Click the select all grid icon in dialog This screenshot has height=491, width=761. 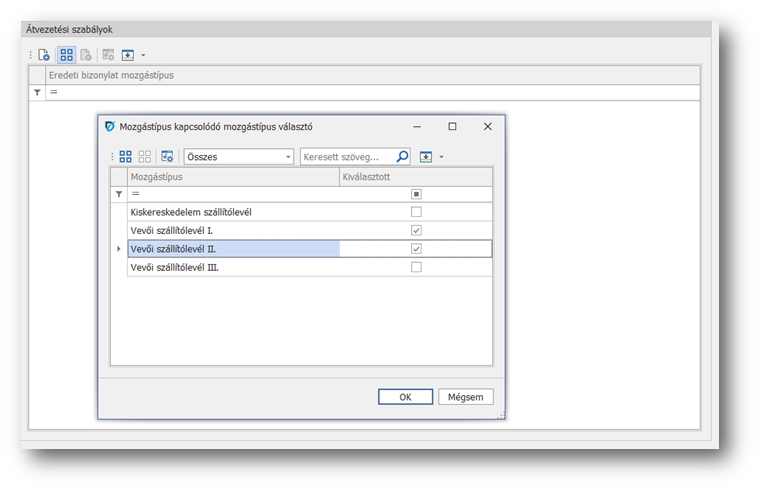pyautogui.click(x=126, y=157)
